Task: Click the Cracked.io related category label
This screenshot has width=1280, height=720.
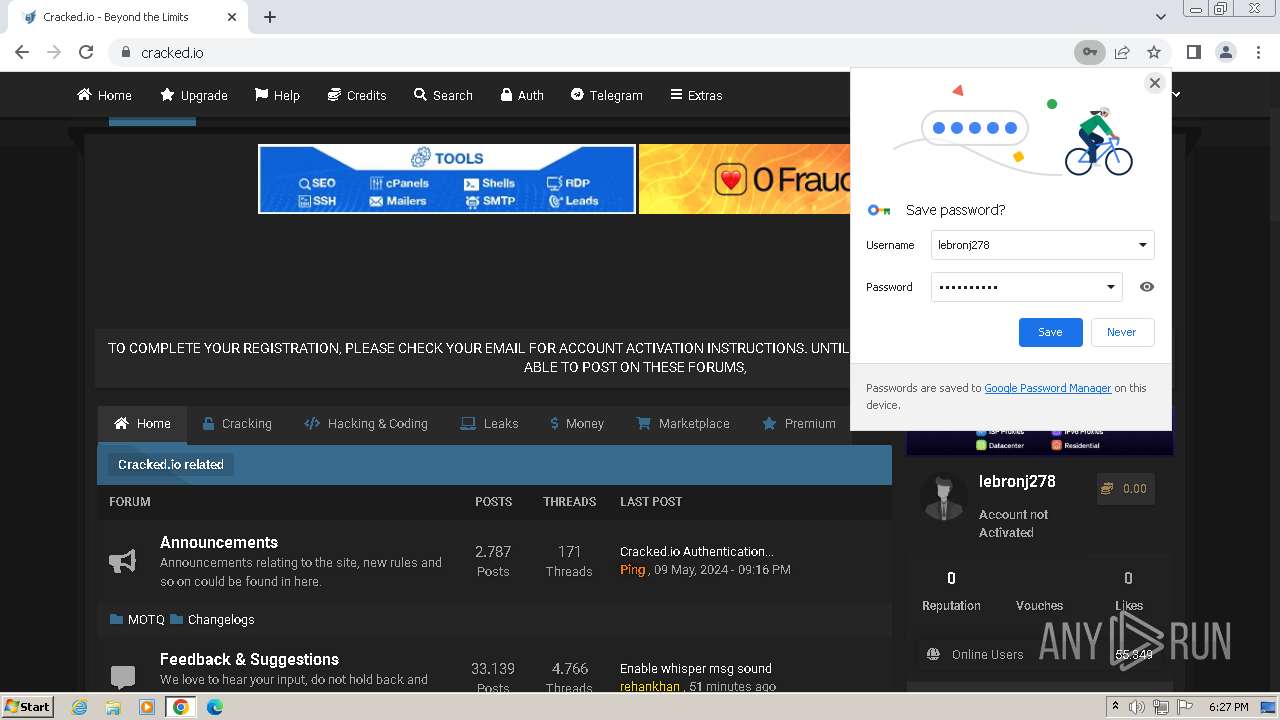Action: pyautogui.click(x=171, y=464)
